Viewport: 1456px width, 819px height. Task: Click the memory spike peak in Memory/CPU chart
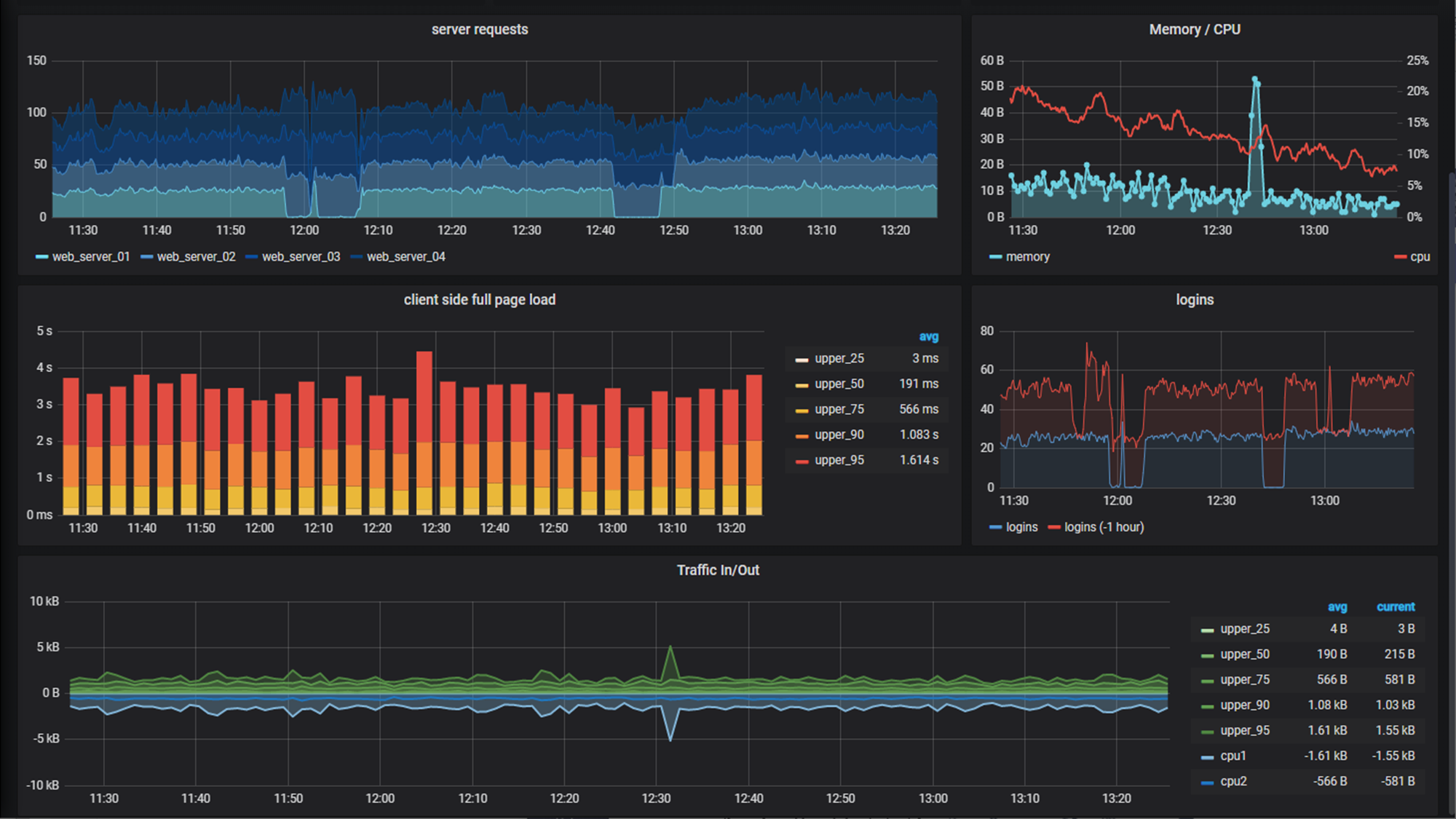[x=1255, y=79]
